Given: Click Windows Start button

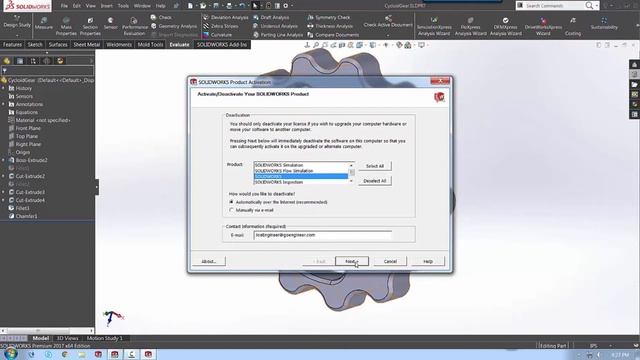Looking at the screenshot, I should click(x=10, y=354).
